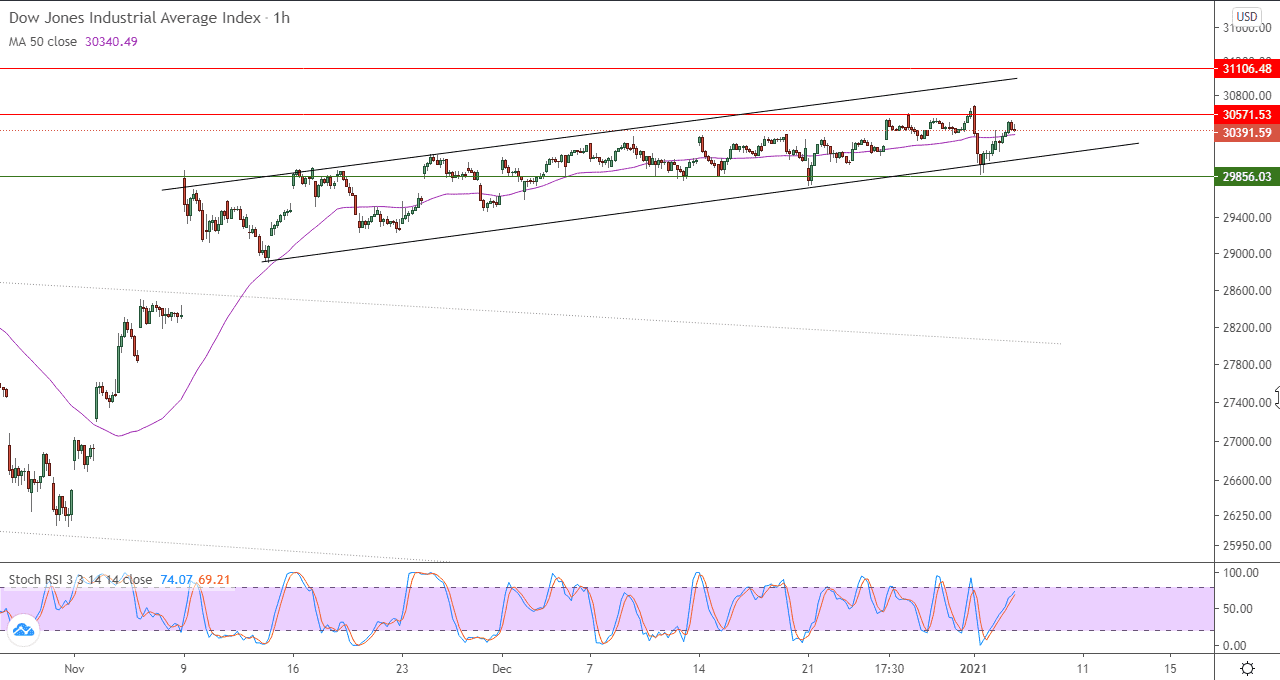Click the 30571.53 red price label

click(1246, 115)
